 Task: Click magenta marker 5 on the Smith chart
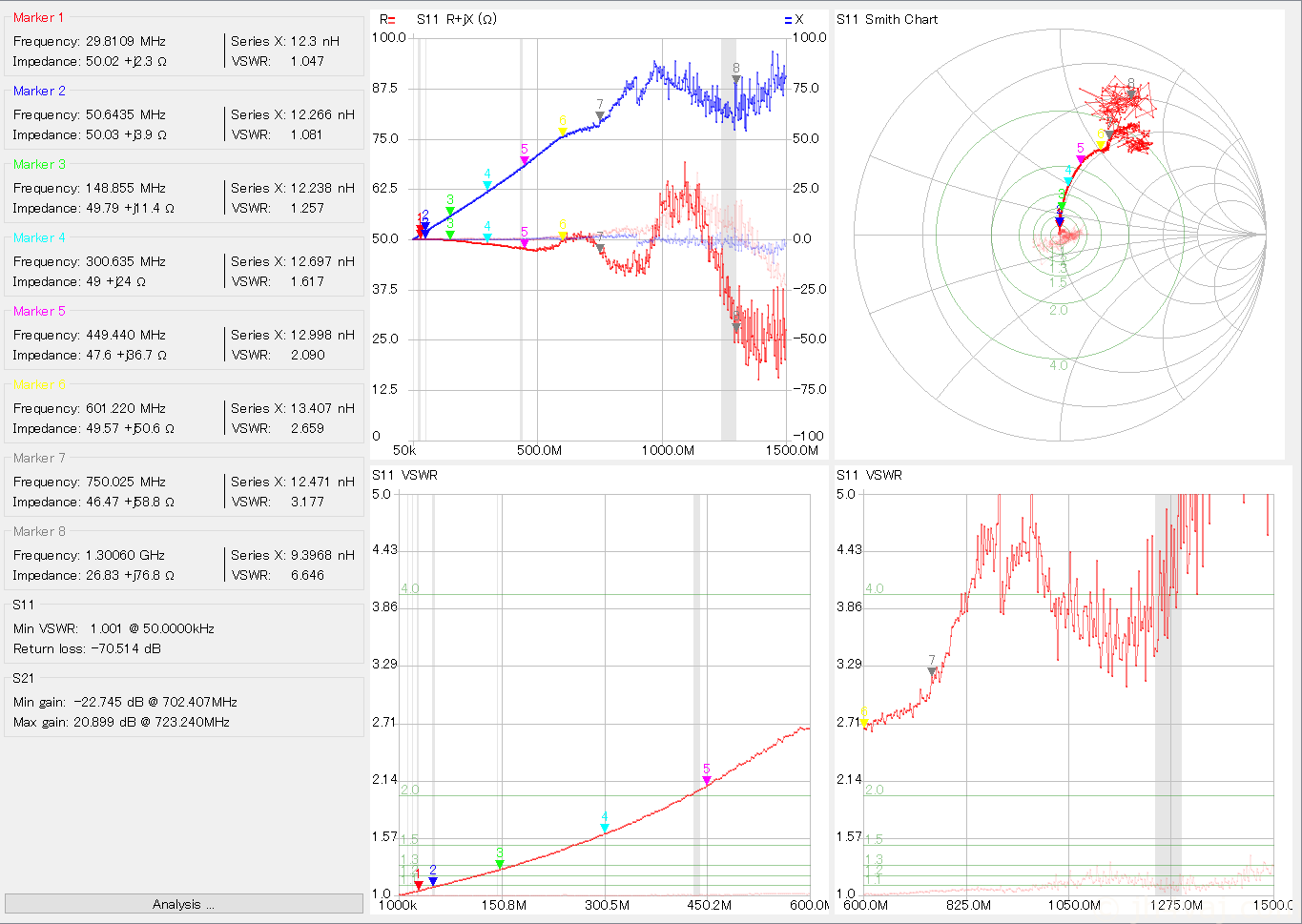1081,159
